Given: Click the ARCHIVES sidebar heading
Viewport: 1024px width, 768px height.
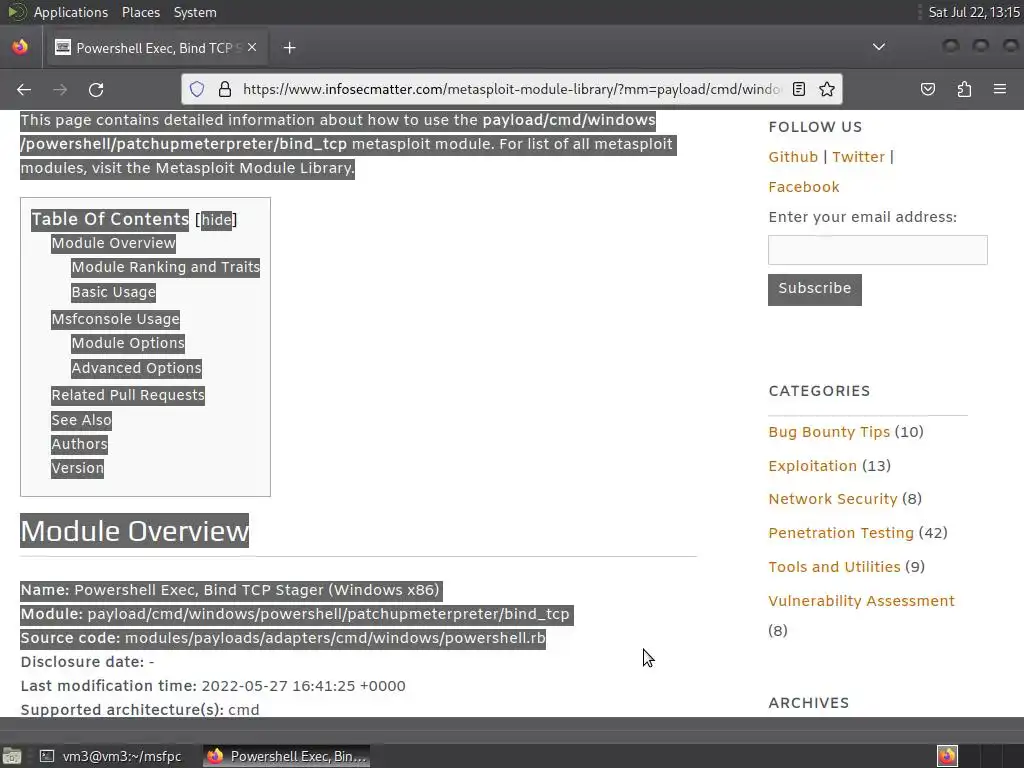Looking at the screenshot, I should [x=808, y=703].
